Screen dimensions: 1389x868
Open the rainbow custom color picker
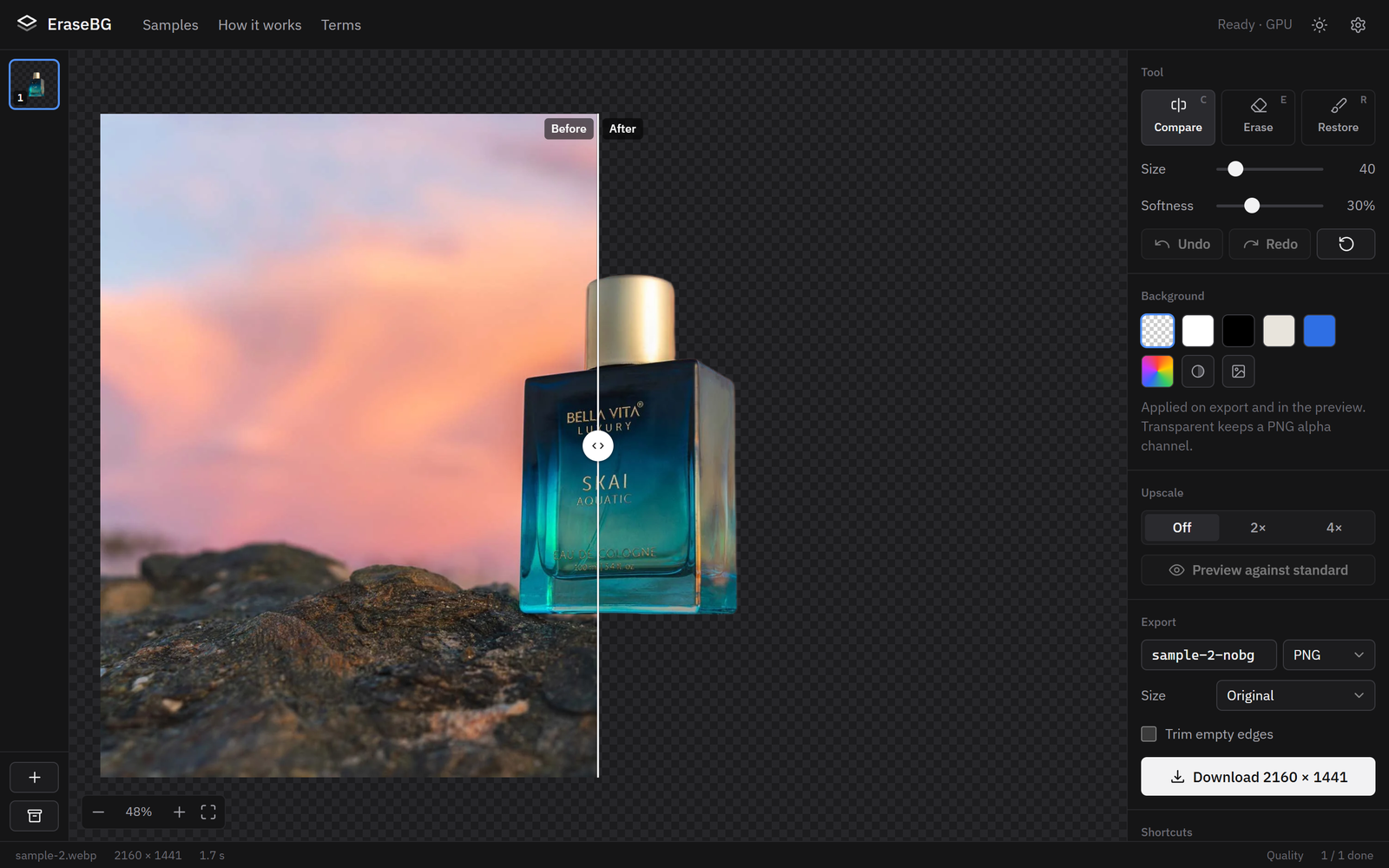tap(1157, 372)
